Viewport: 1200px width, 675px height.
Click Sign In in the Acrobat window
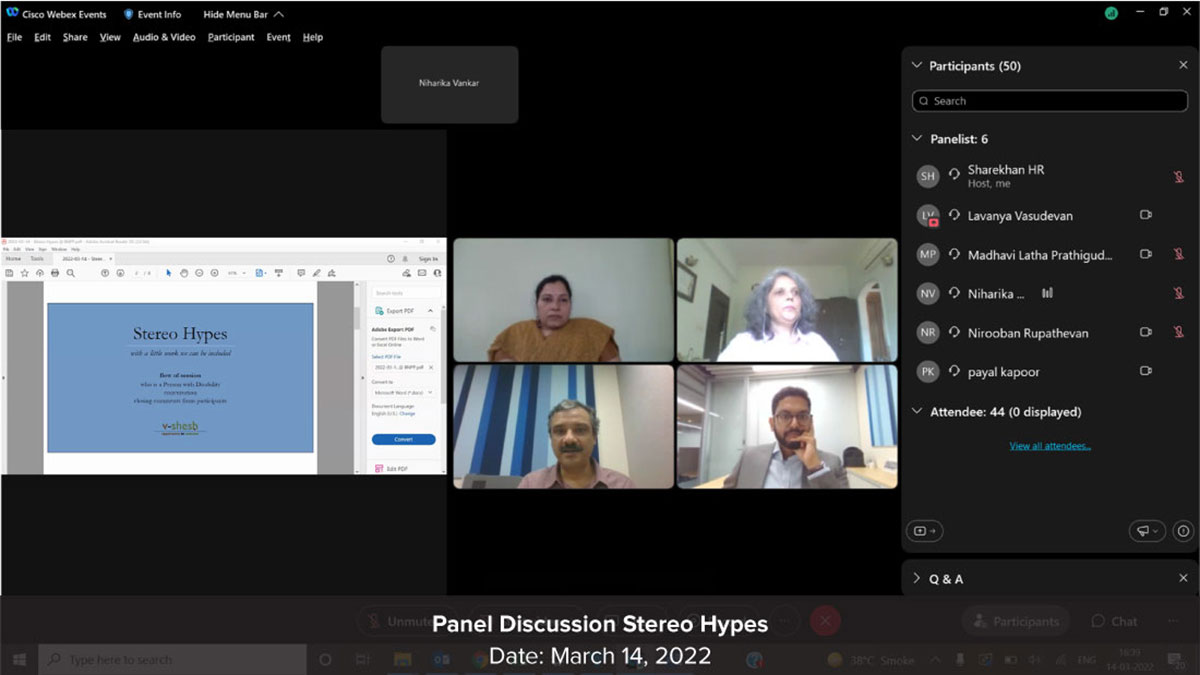(x=427, y=259)
